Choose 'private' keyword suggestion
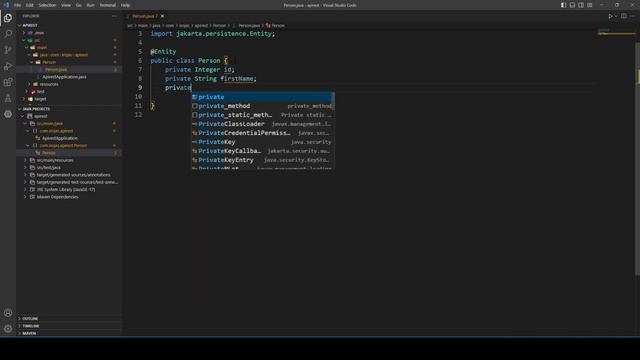 click(x=263, y=97)
